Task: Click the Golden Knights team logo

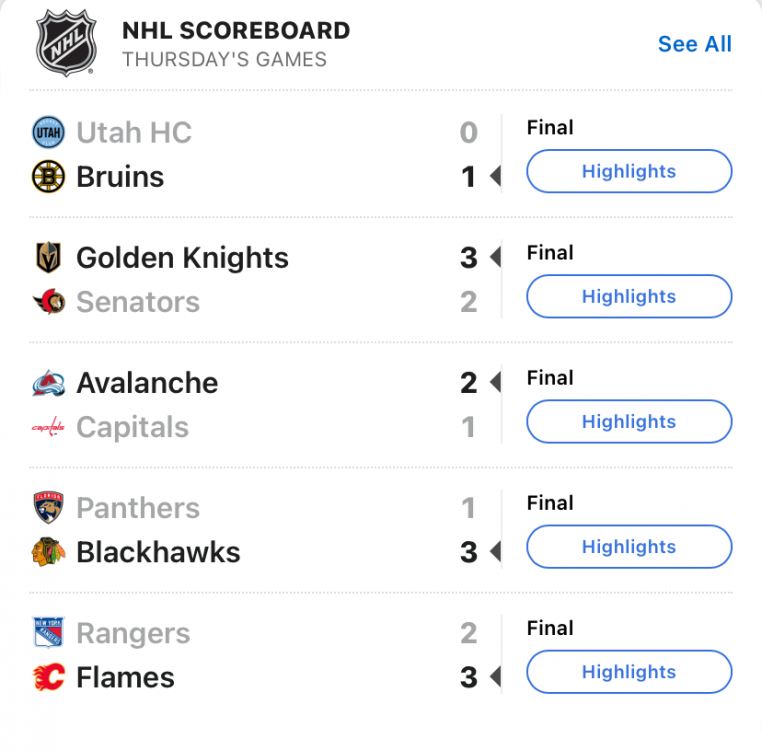Action: (48, 258)
